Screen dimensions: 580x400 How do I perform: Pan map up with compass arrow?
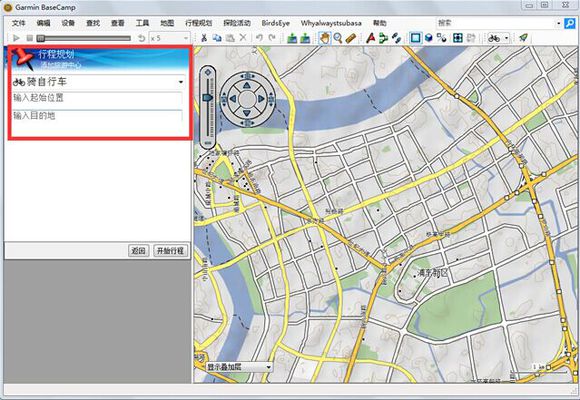click(247, 86)
